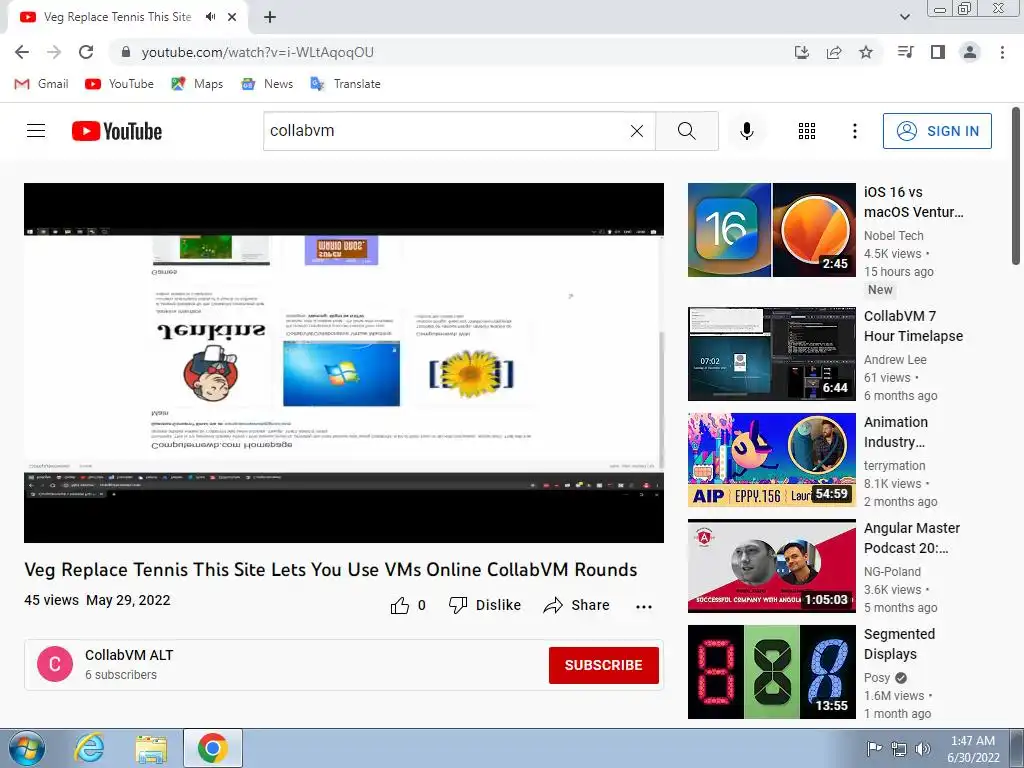The width and height of the screenshot is (1024, 768).
Task: Click the Share button
Action: click(576, 605)
